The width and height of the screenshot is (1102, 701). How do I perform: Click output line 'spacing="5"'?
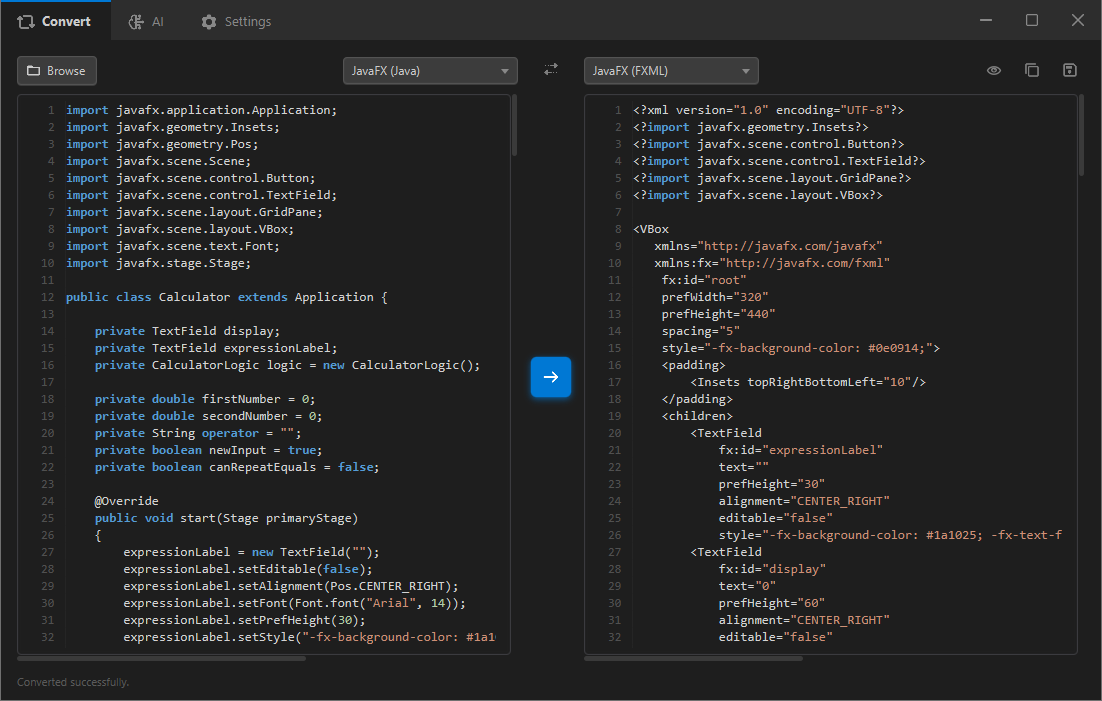coord(701,330)
